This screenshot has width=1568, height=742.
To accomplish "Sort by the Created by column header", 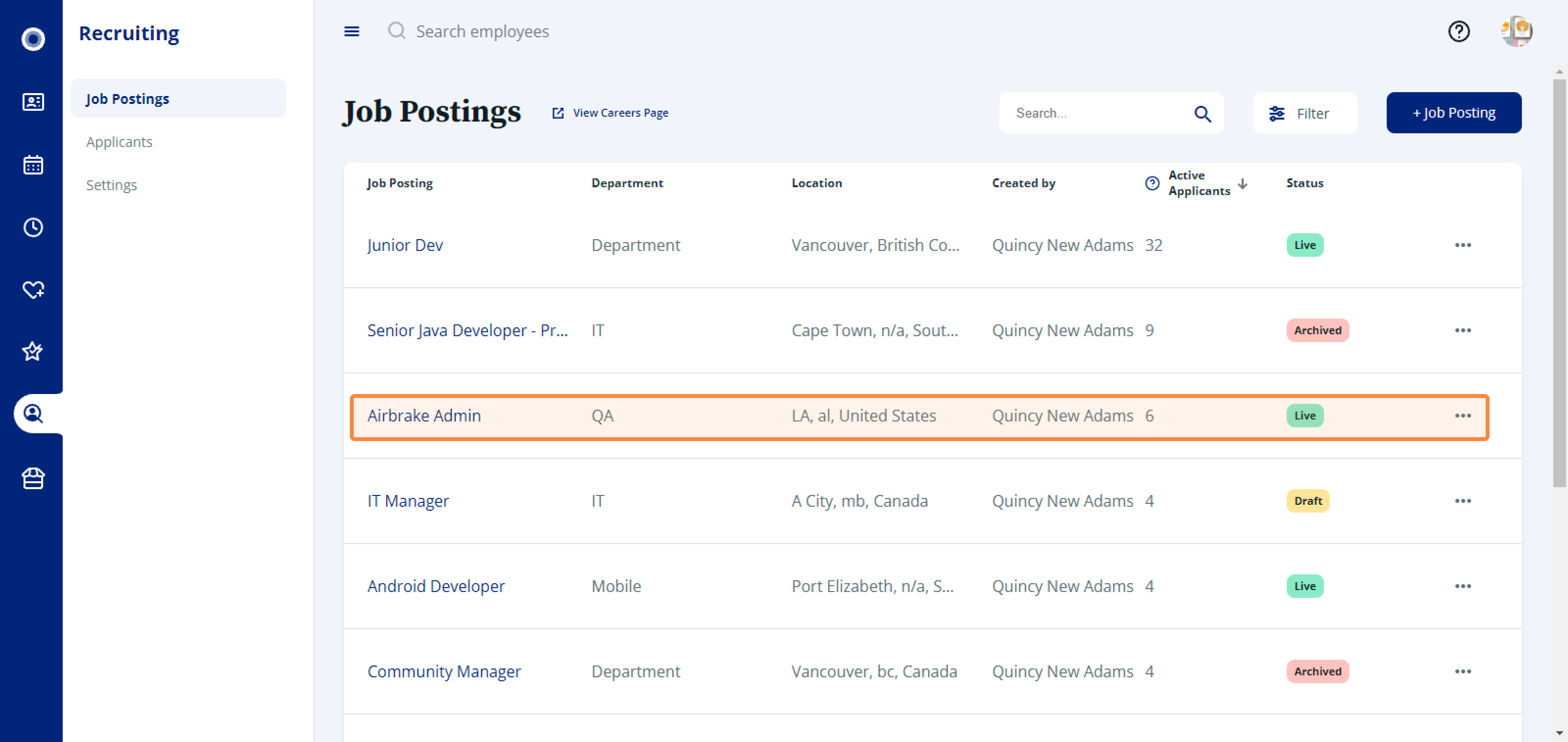I will [1023, 183].
